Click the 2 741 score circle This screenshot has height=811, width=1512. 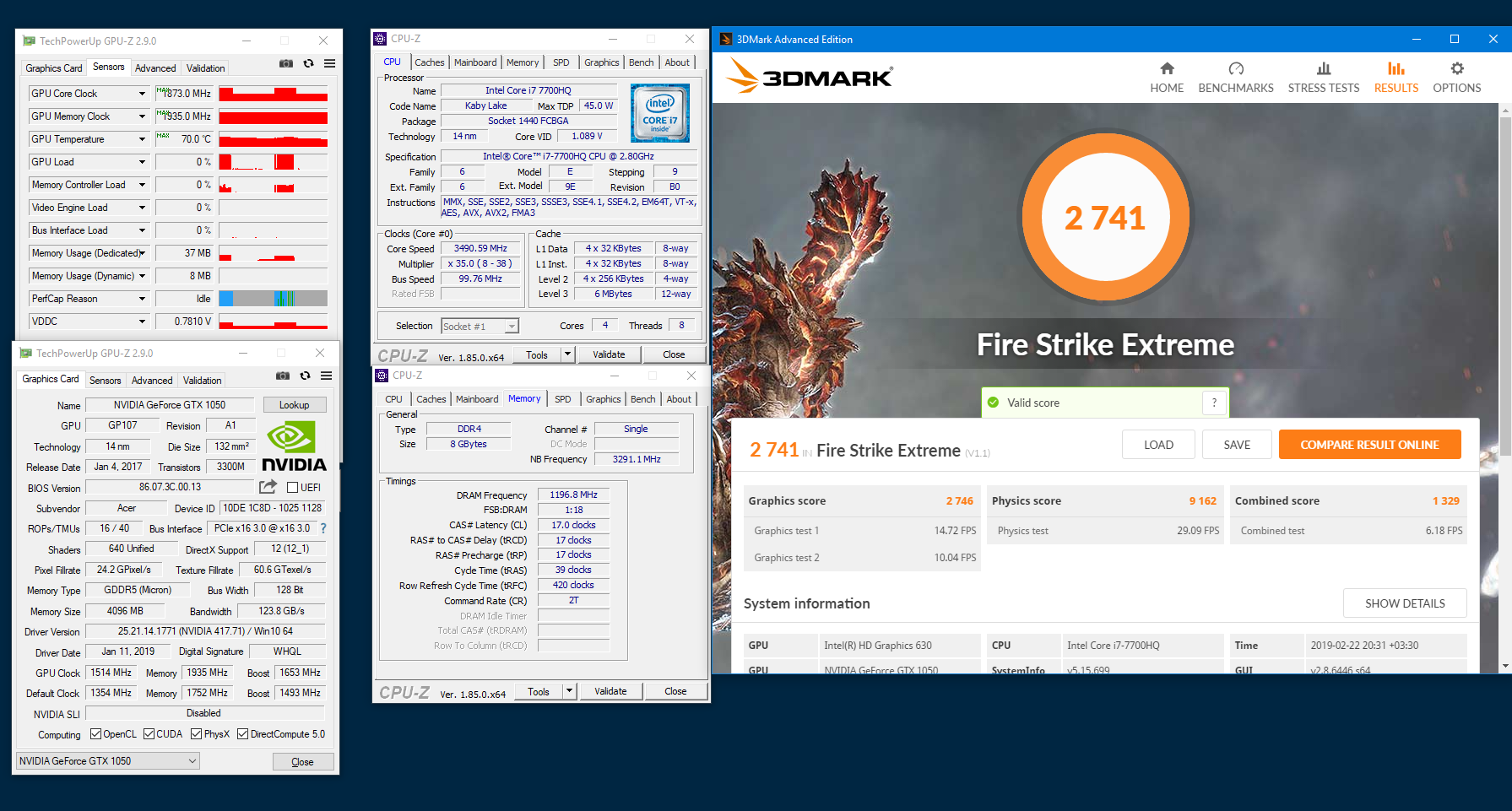point(1104,218)
